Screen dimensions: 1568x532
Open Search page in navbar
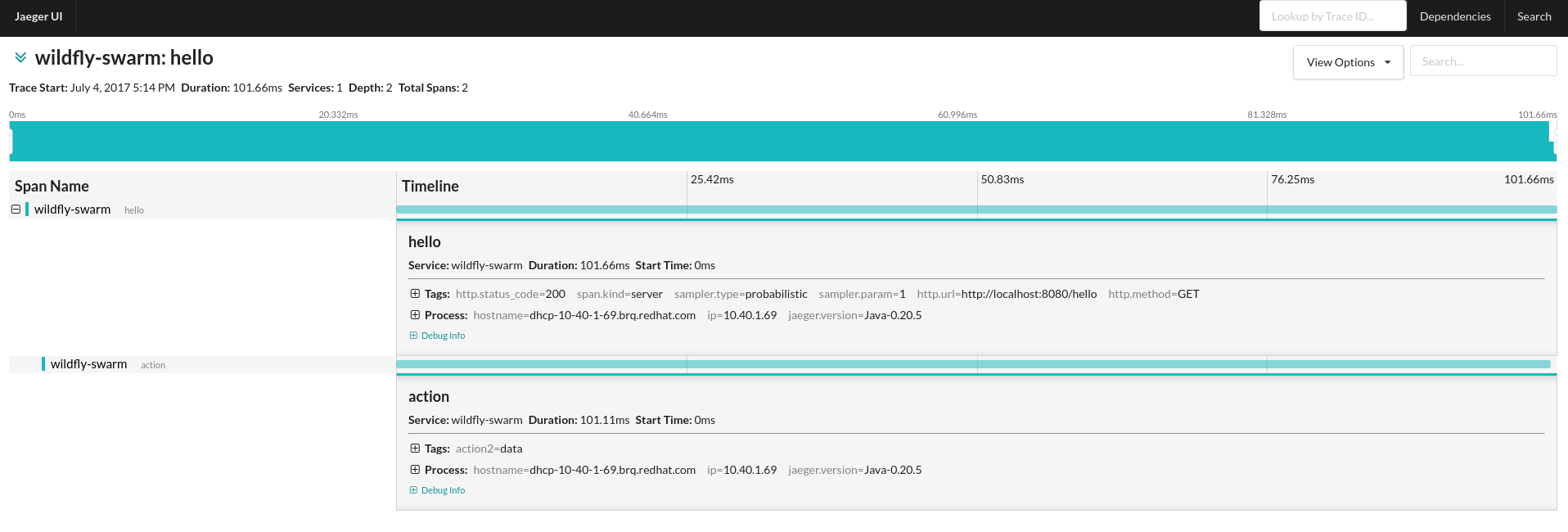[x=1534, y=16]
